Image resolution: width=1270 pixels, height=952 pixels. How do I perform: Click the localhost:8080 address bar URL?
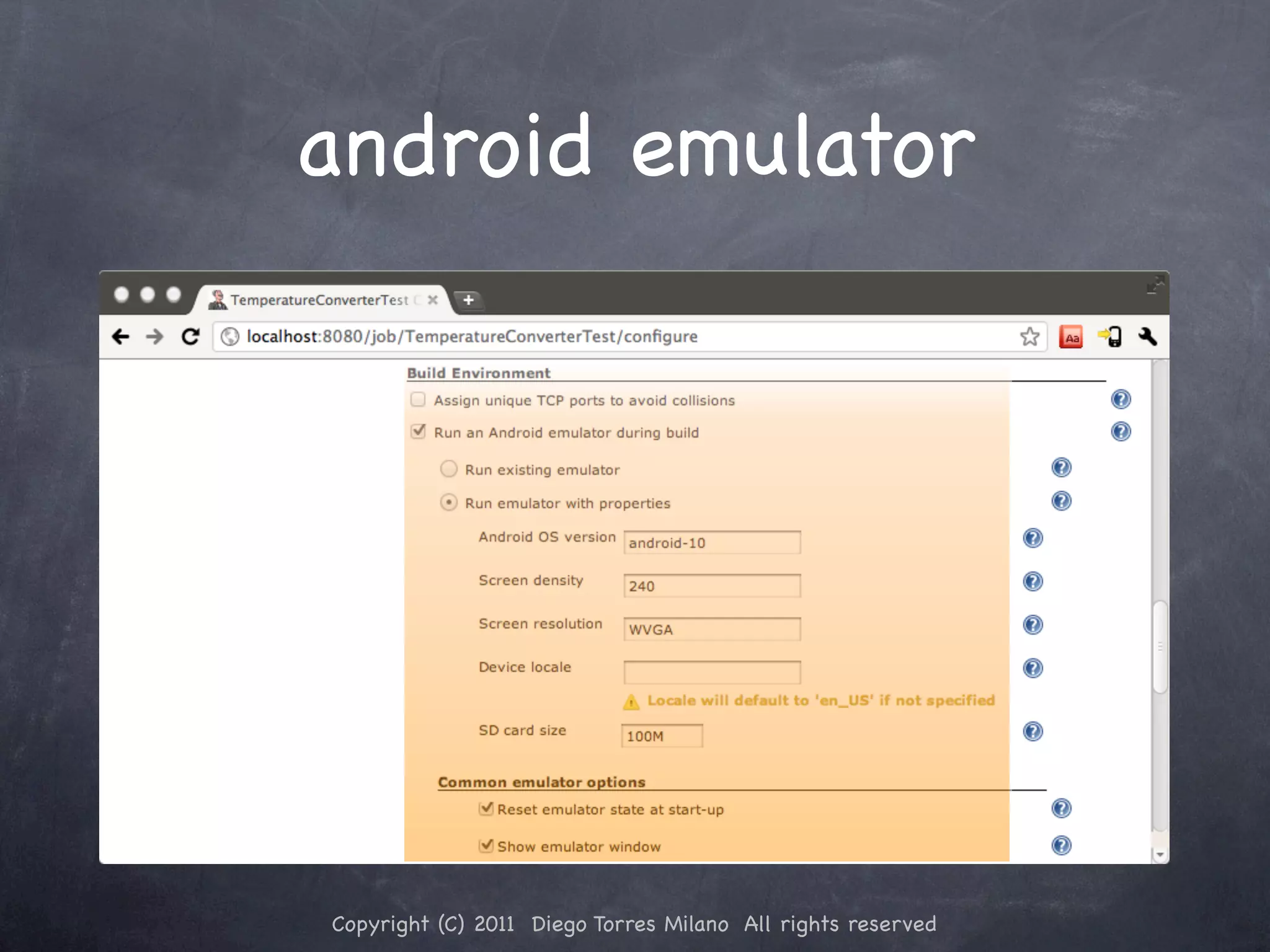472,337
